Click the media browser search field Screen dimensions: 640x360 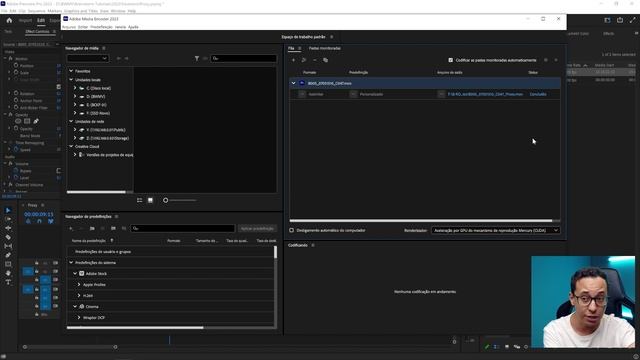[244, 58]
